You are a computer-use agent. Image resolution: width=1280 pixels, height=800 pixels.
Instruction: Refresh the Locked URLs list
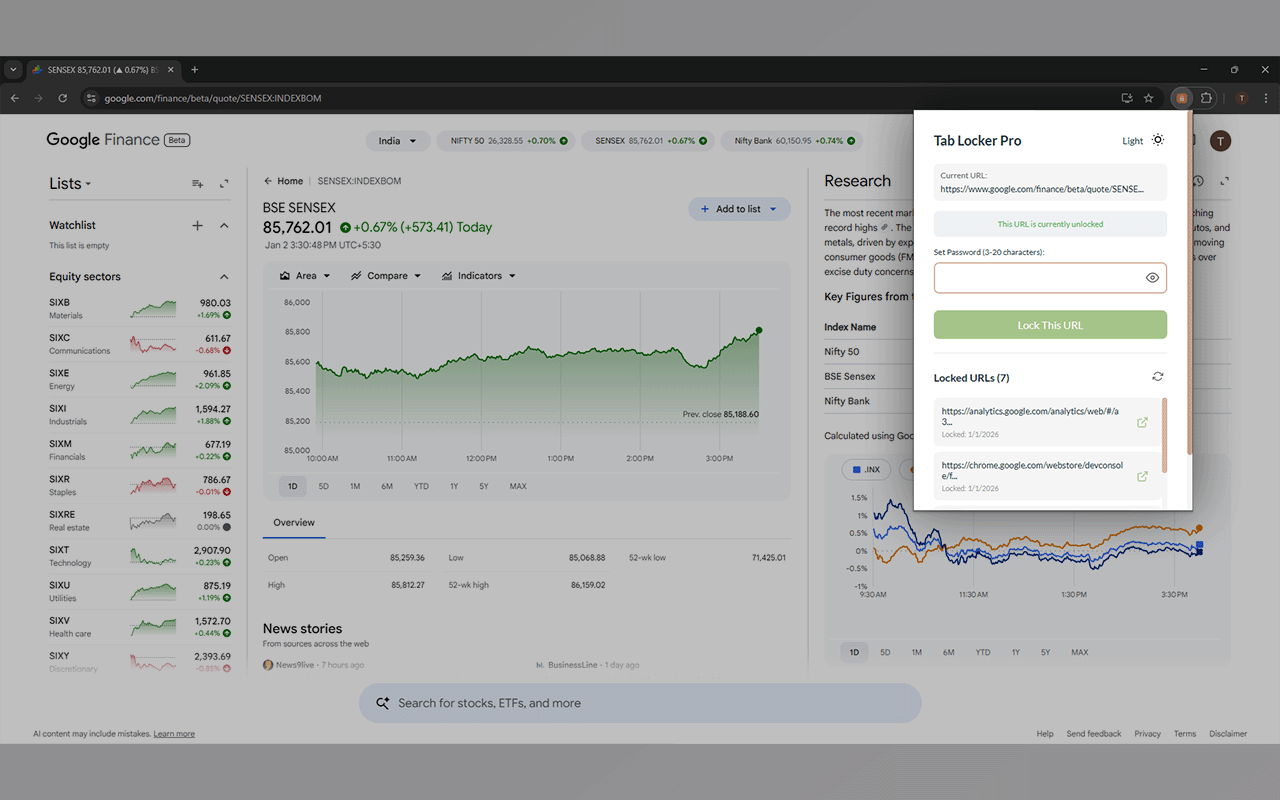[x=1158, y=377]
